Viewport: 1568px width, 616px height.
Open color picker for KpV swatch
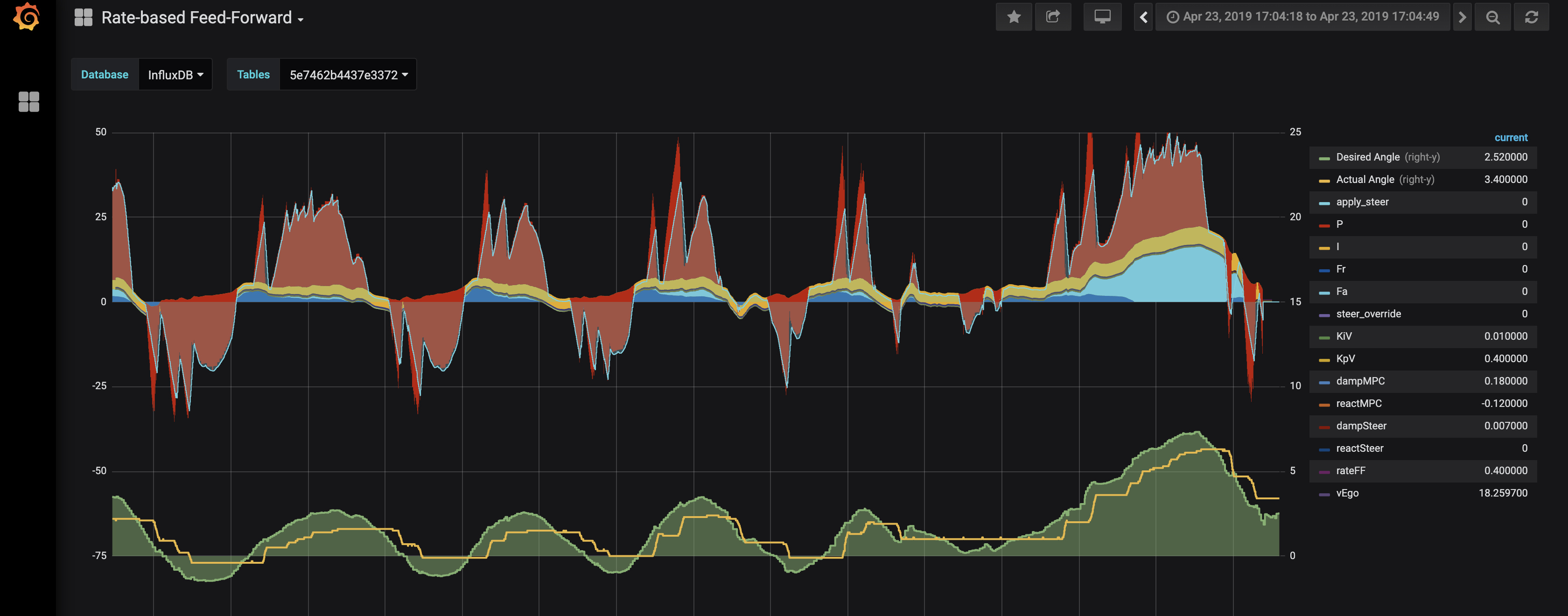click(x=1324, y=360)
